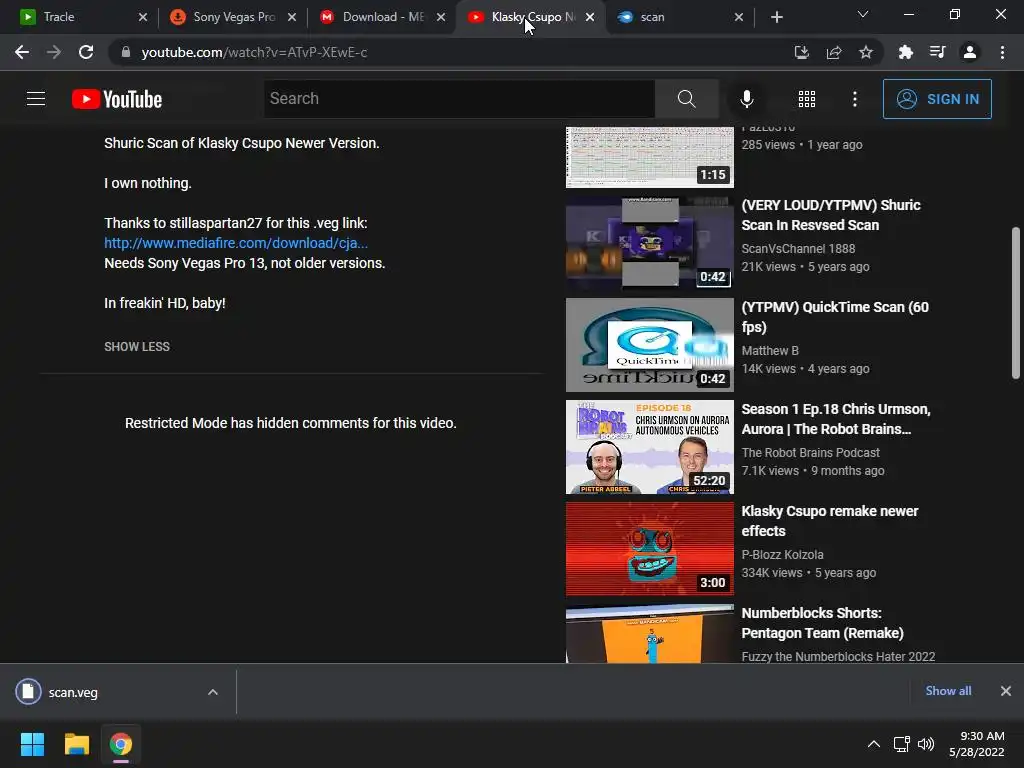Close the scan tab

pyautogui.click(x=739, y=17)
